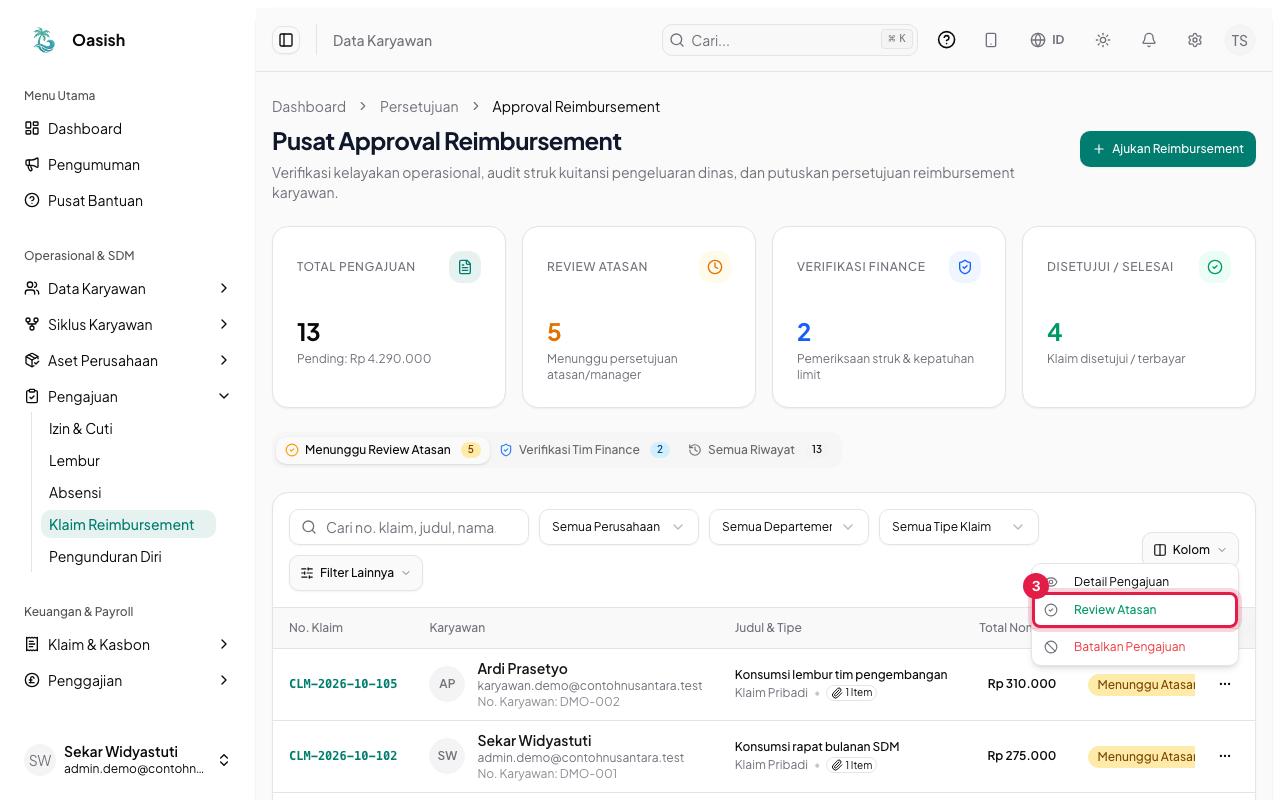Open Semua Perusahaan dropdown

tap(619, 527)
